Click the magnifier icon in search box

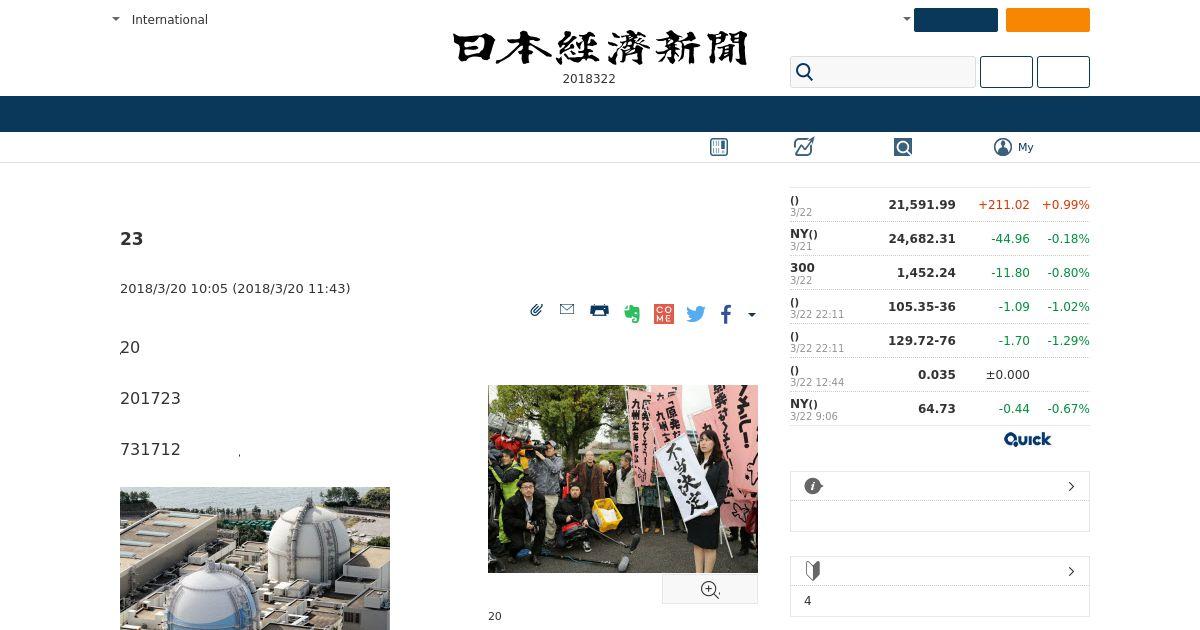(x=805, y=72)
